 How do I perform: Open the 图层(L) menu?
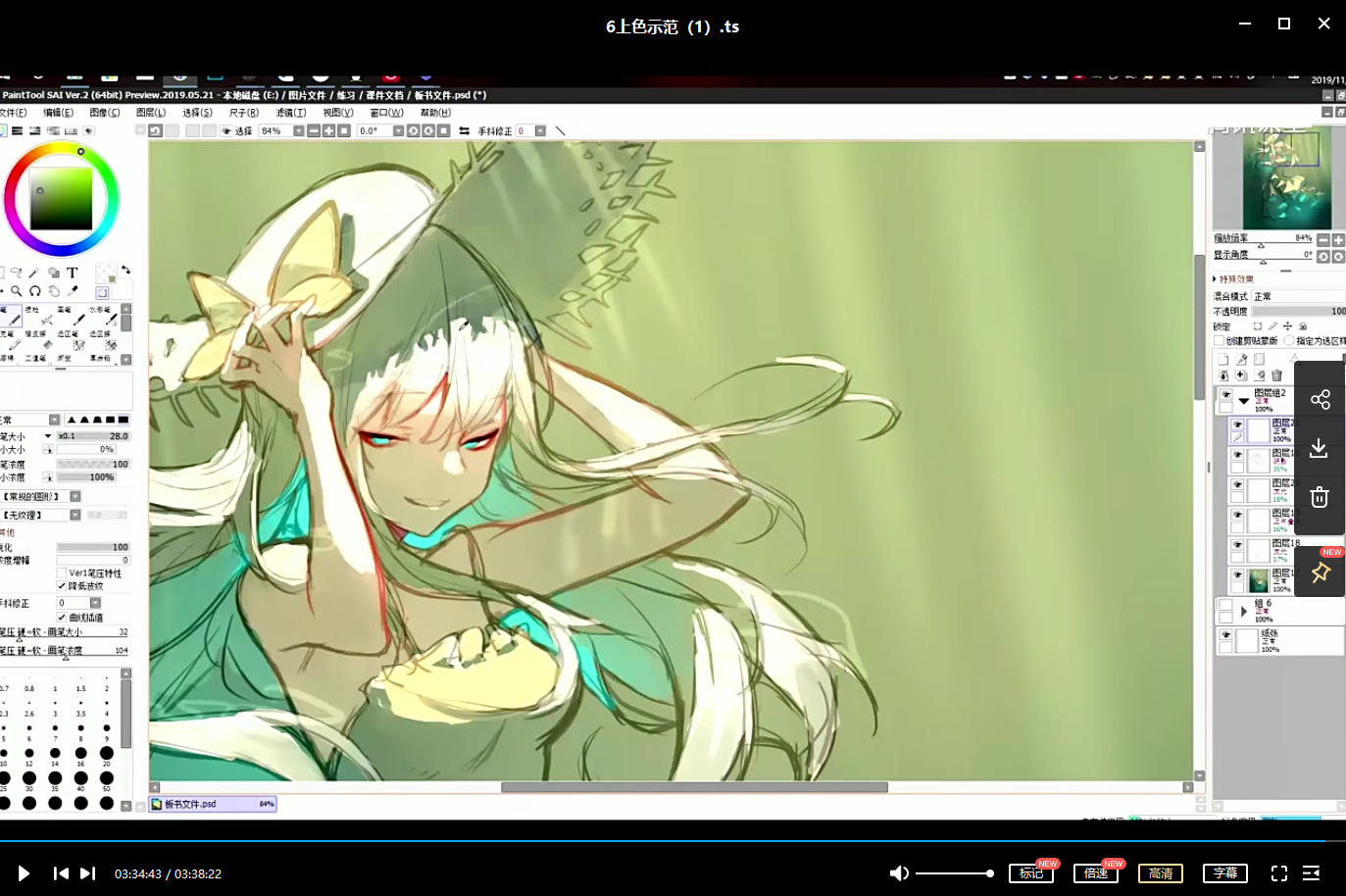151,113
